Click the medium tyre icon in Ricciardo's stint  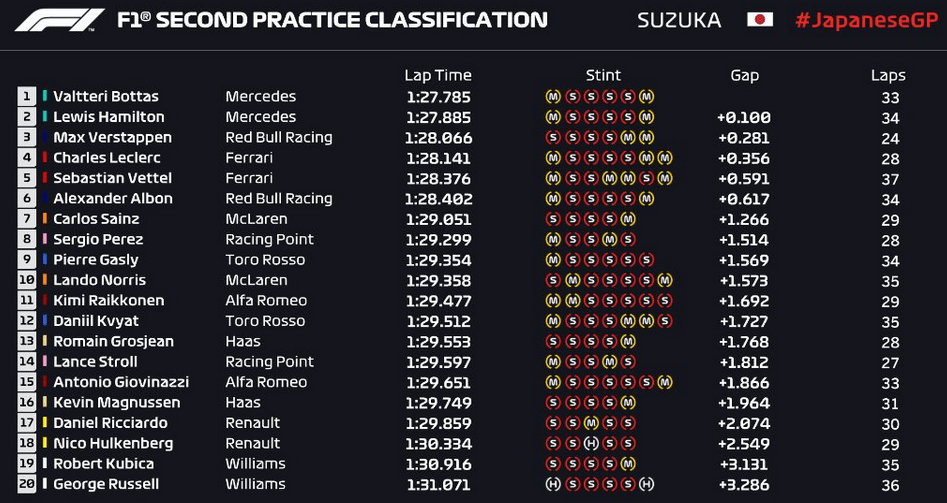tap(591, 423)
